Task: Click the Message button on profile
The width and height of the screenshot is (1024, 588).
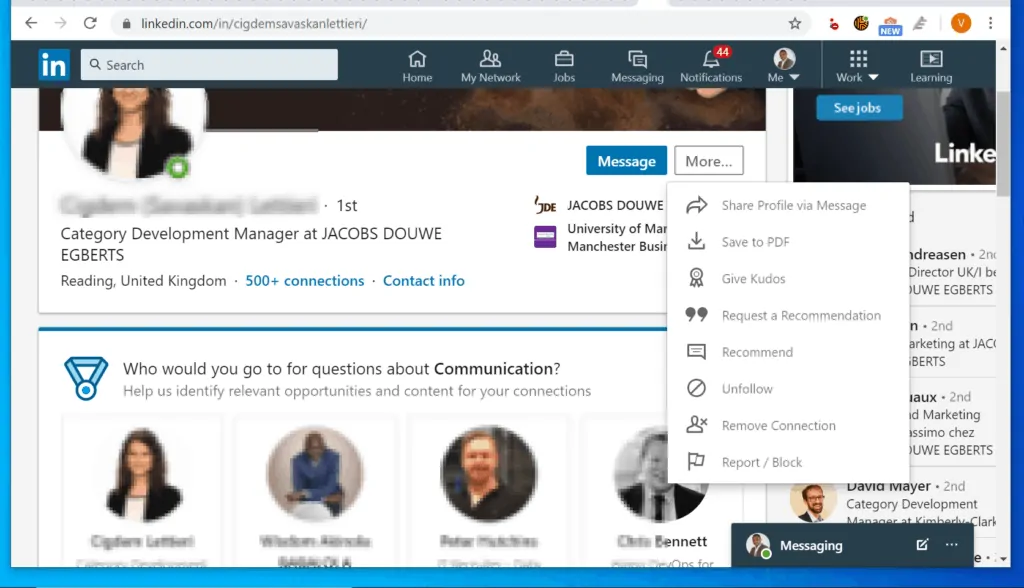Action: 626,161
